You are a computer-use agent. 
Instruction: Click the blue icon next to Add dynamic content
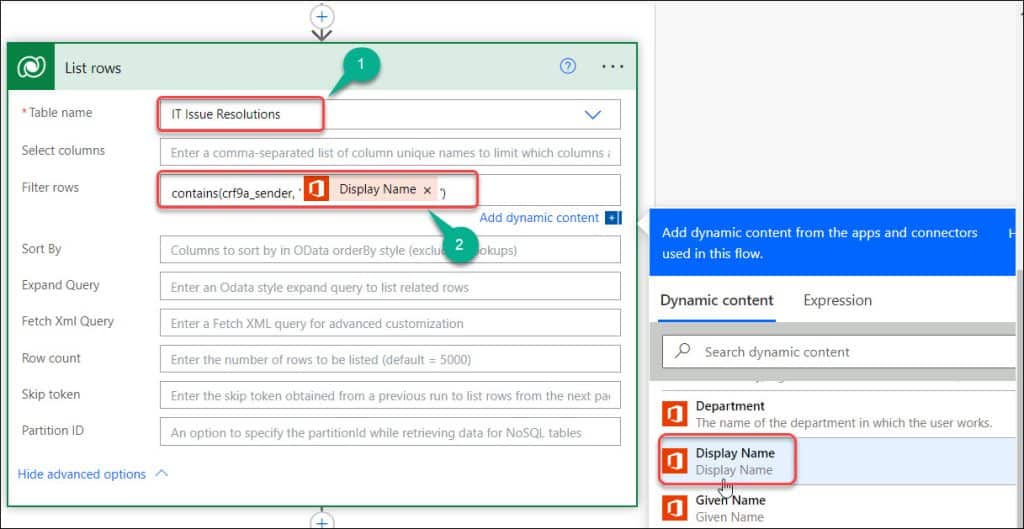click(613, 218)
